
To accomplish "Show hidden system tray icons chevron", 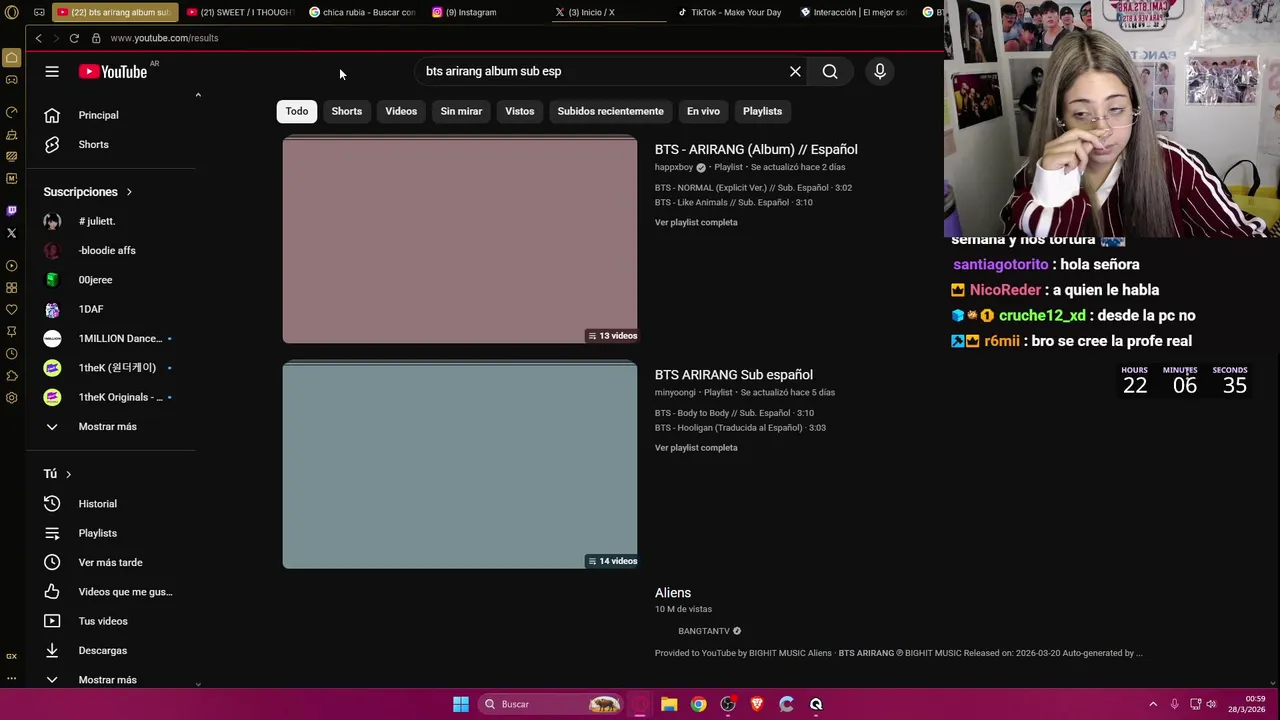I will coord(1153,704).
